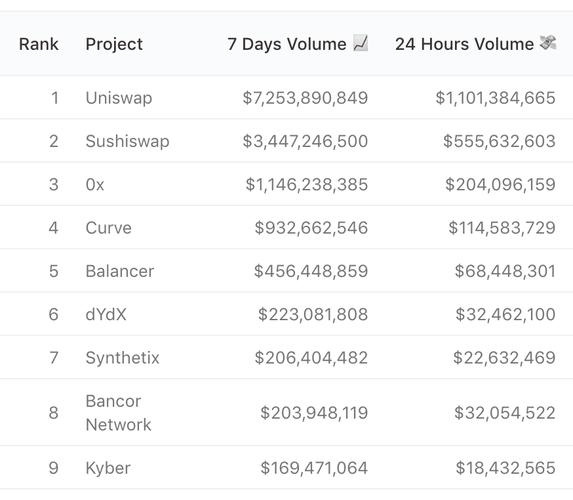Image resolution: width=573 pixels, height=500 pixels.
Task: Select the dYdX project name
Action: 106,314
